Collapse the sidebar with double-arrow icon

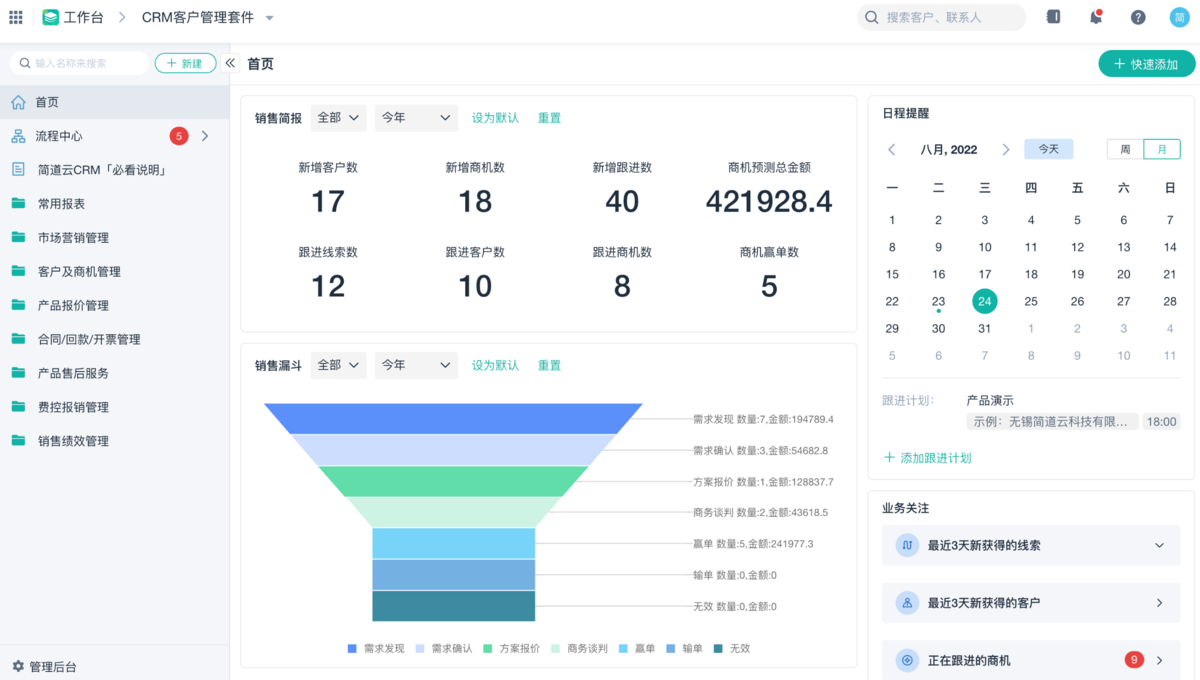pyautogui.click(x=230, y=63)
